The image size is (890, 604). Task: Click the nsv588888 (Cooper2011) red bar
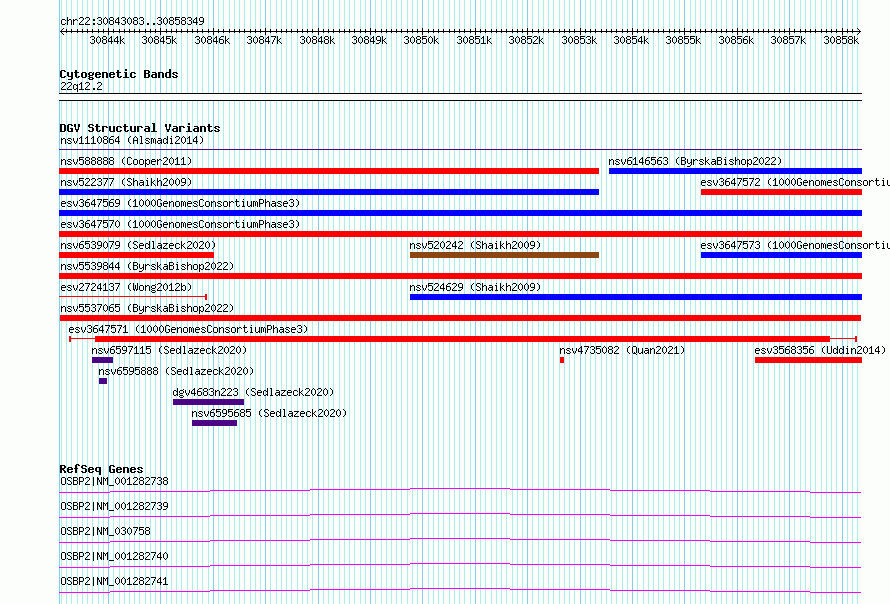coord(329,171)
